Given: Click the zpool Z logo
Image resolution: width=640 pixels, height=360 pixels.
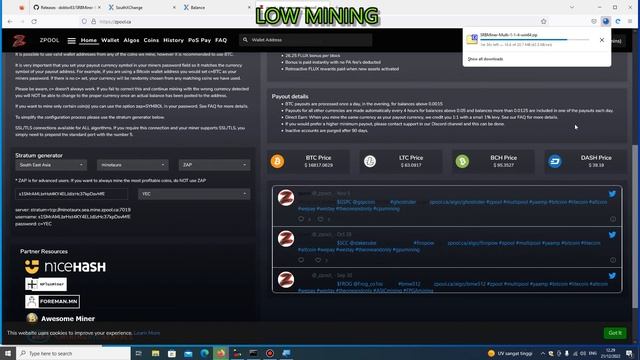Looking at the screenshot, I should click(x=19, y=40).
